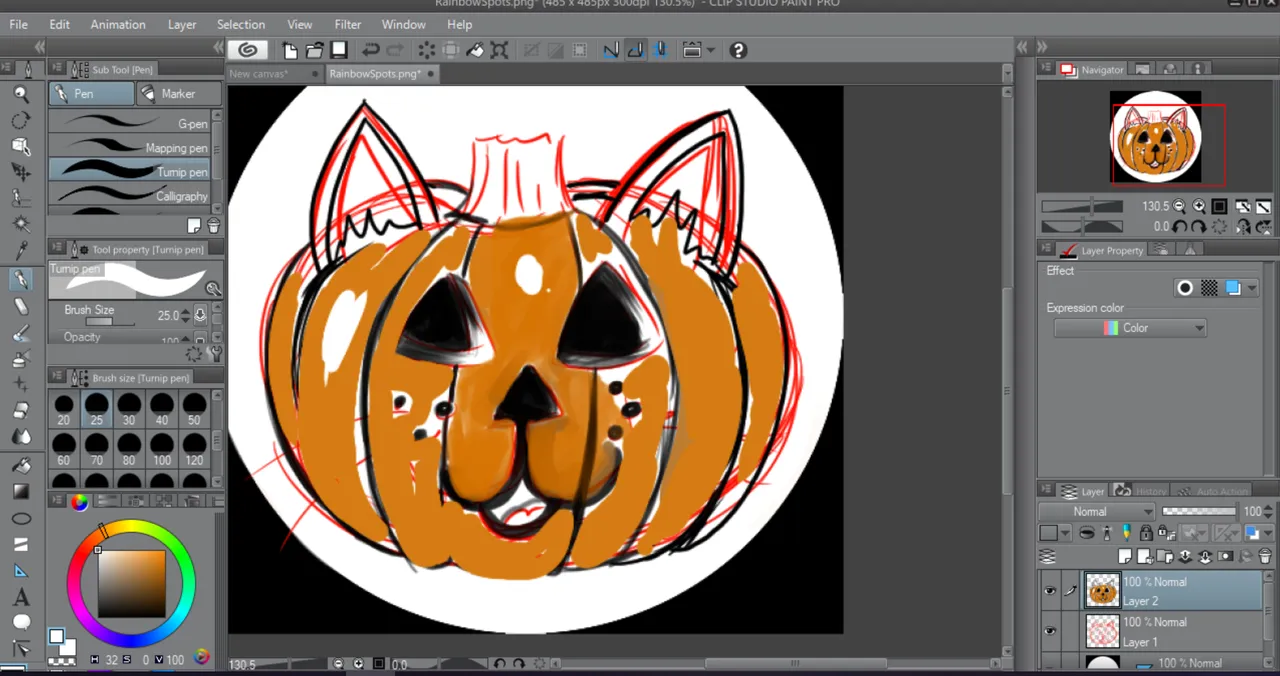This screenshot has height=676, width=1280.
Task: Hide Layer 1 visibility eye
Action: click(x=1049, y=631)
